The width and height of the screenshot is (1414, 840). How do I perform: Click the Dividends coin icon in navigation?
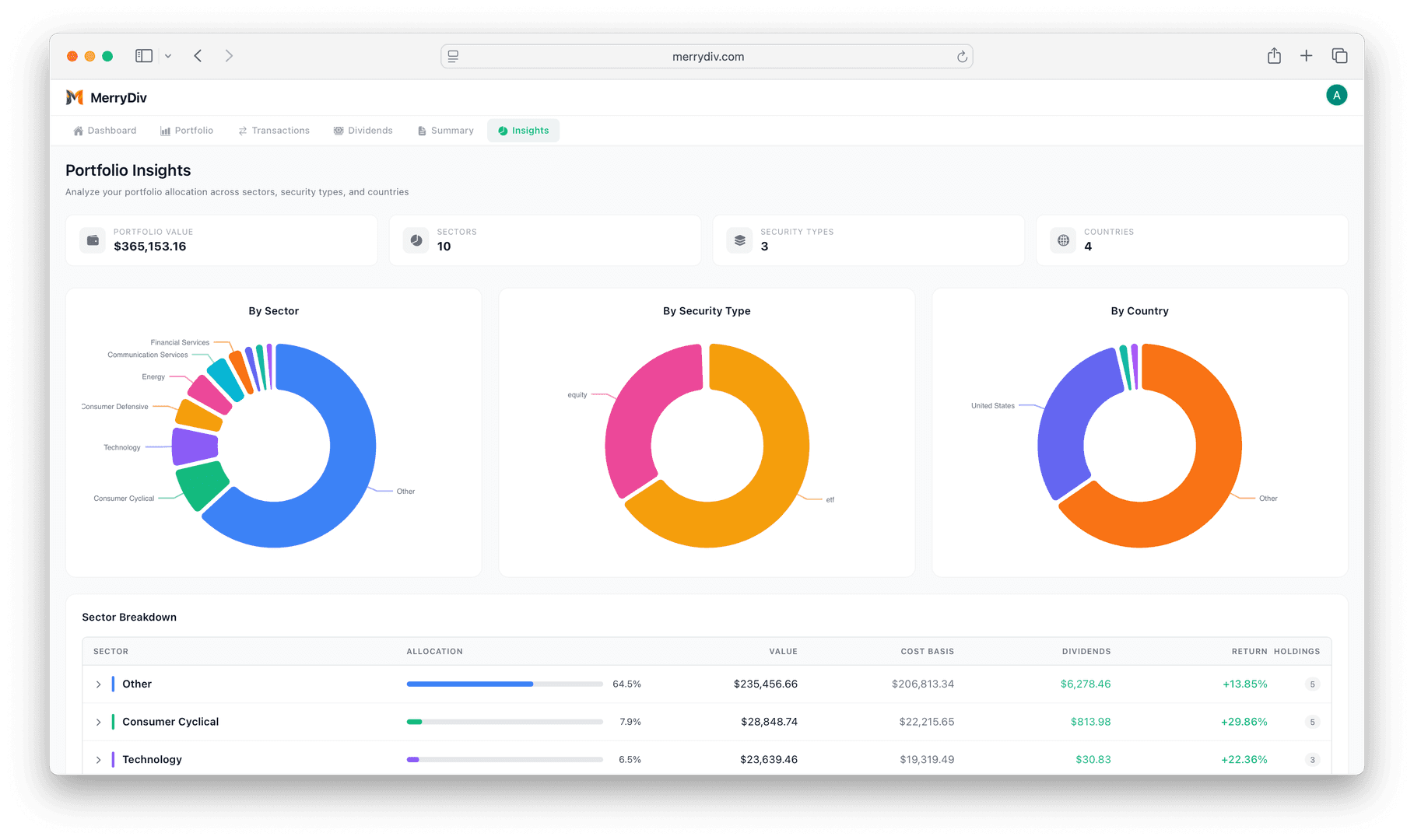click(339, 130)
